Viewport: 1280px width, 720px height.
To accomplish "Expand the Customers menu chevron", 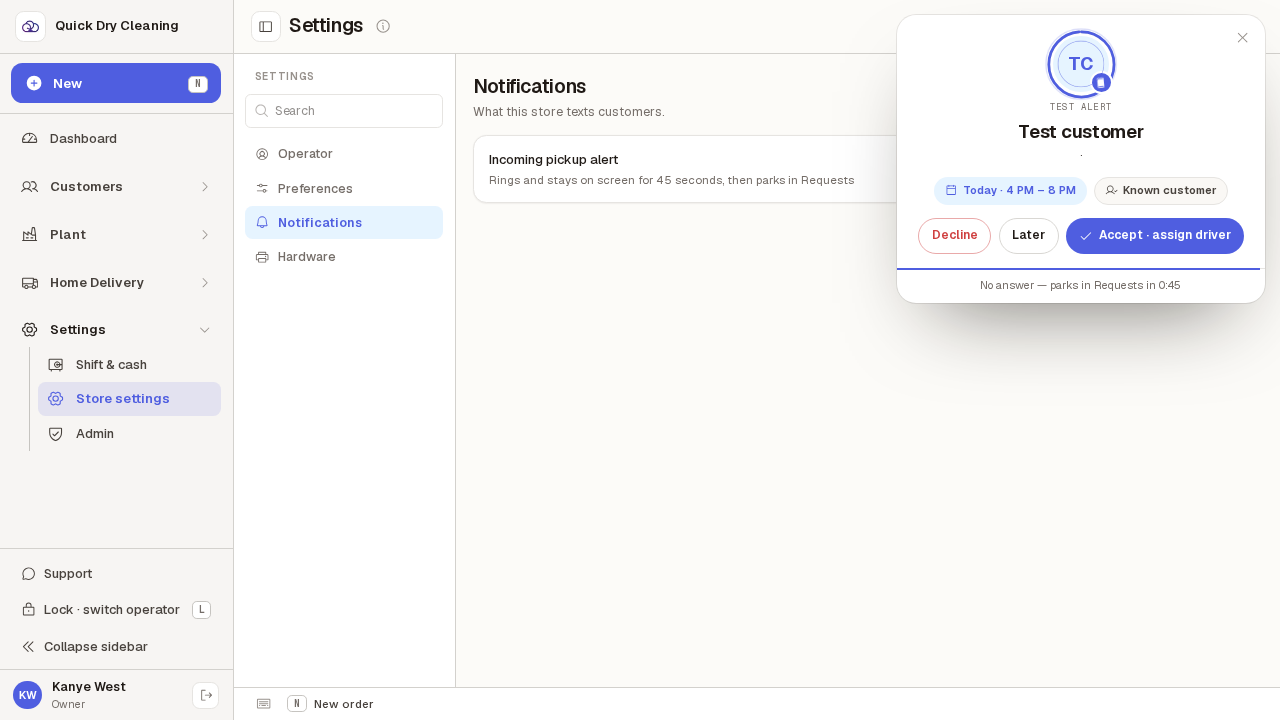I will point(205,187).
